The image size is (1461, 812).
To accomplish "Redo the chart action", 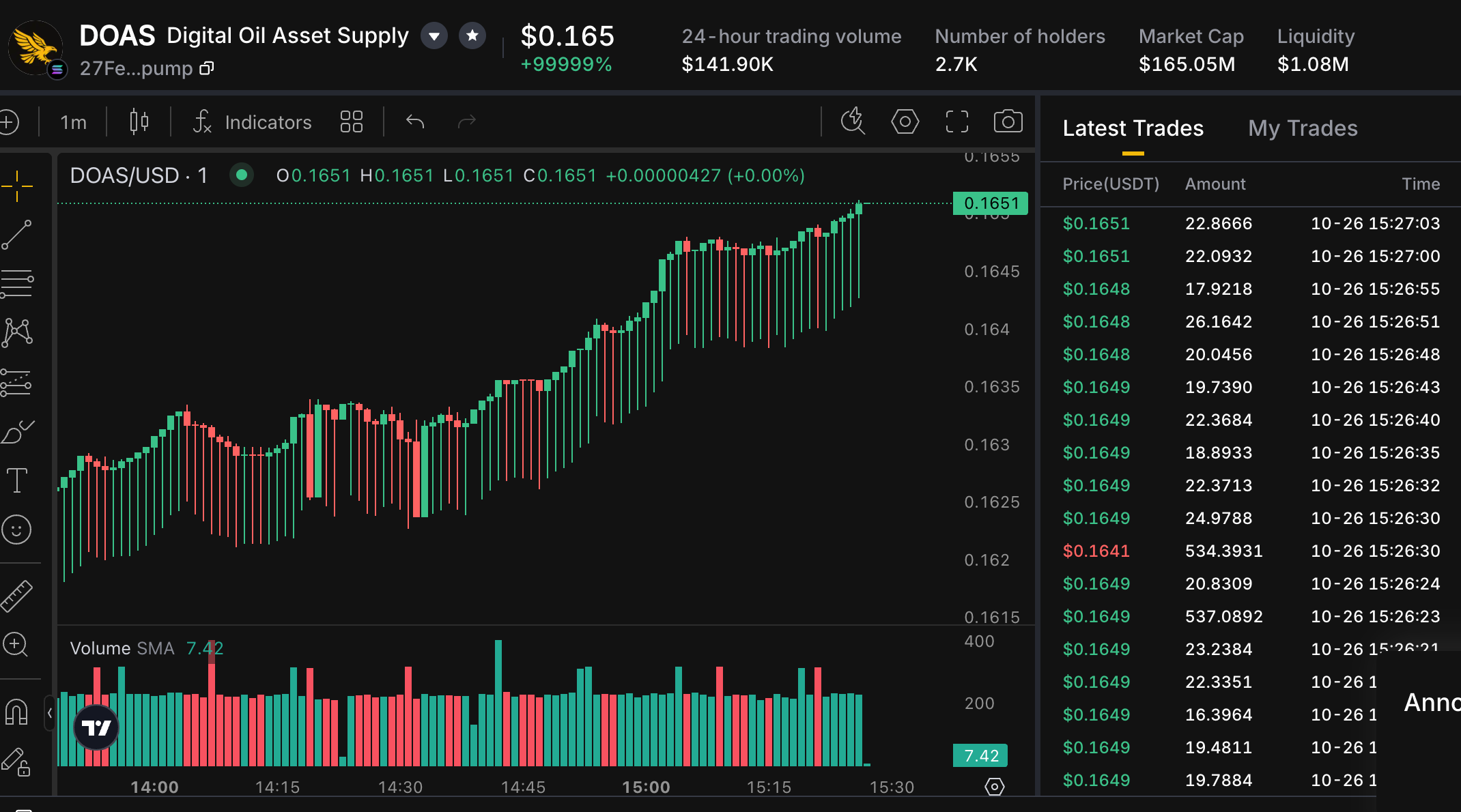I will tap(467, 122).
